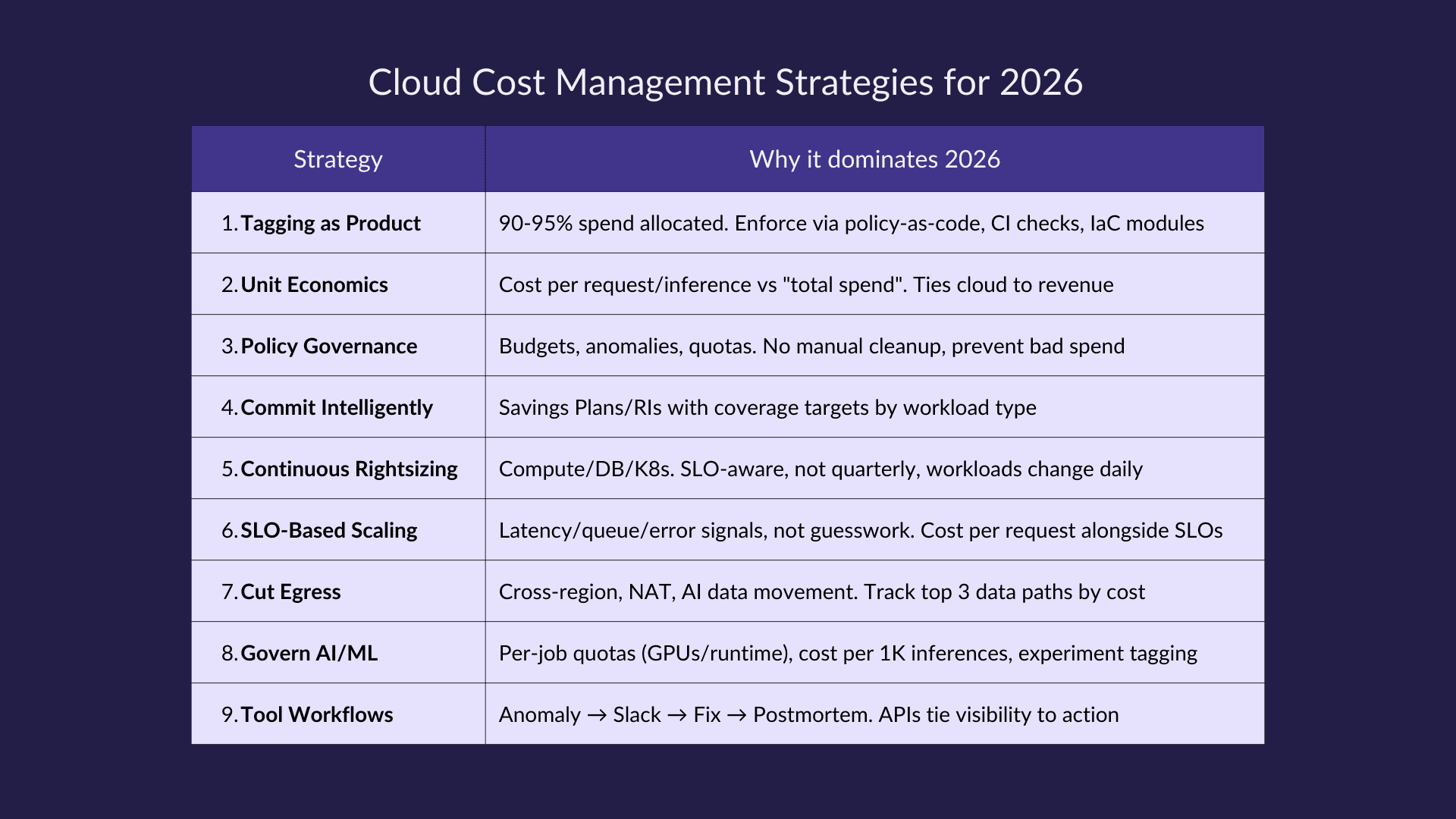The width and height of the screenshot is (1456, 819).
Task: Select the Strategy column header
Action: point(338,159)
